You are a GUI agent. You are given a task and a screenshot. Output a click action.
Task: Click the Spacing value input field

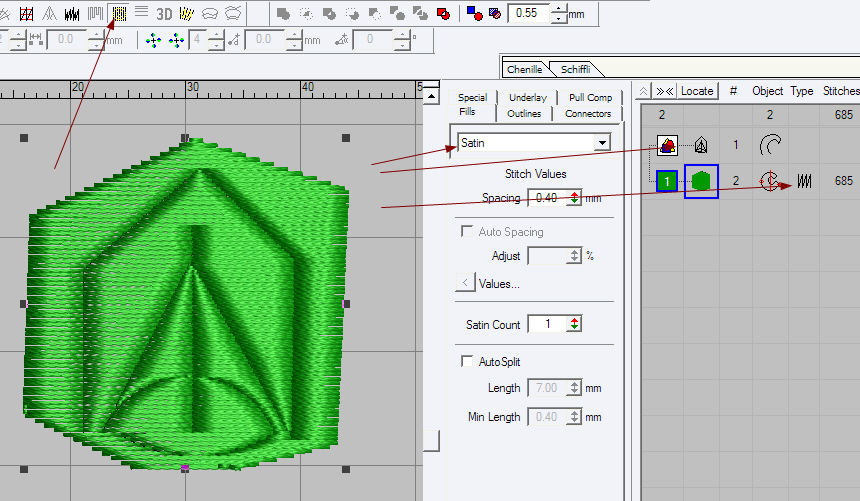(546, 198)
